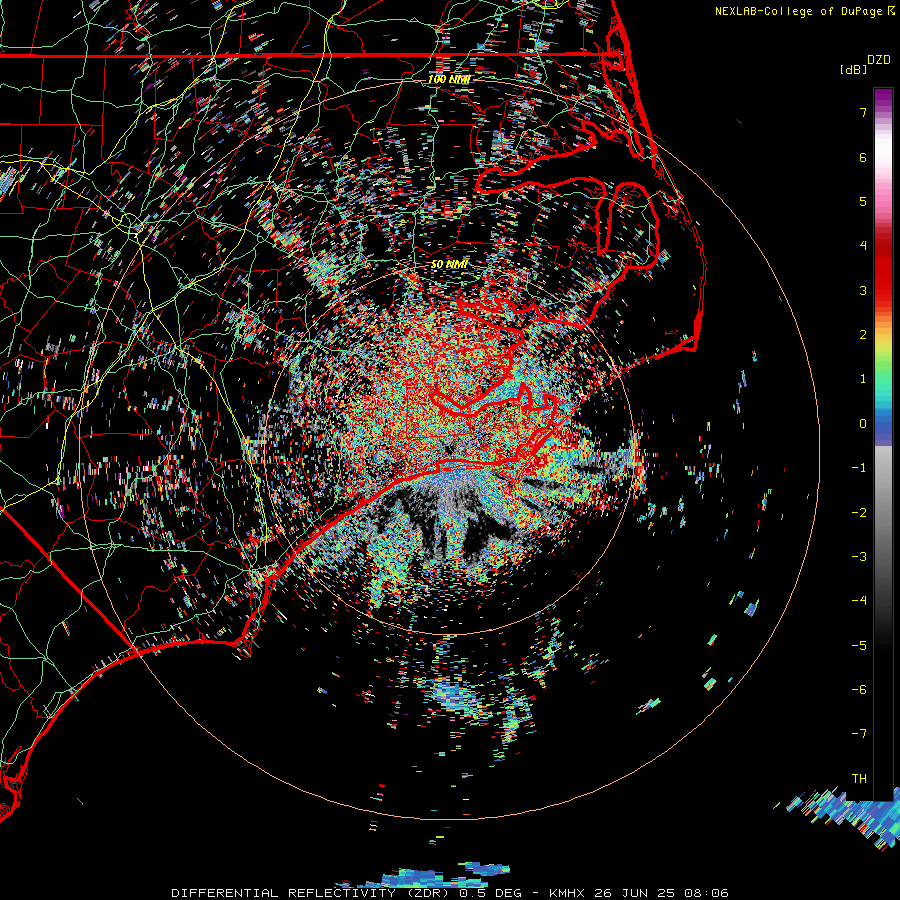Click the 4 dB tick on color scale

click(x=863, y=246)
